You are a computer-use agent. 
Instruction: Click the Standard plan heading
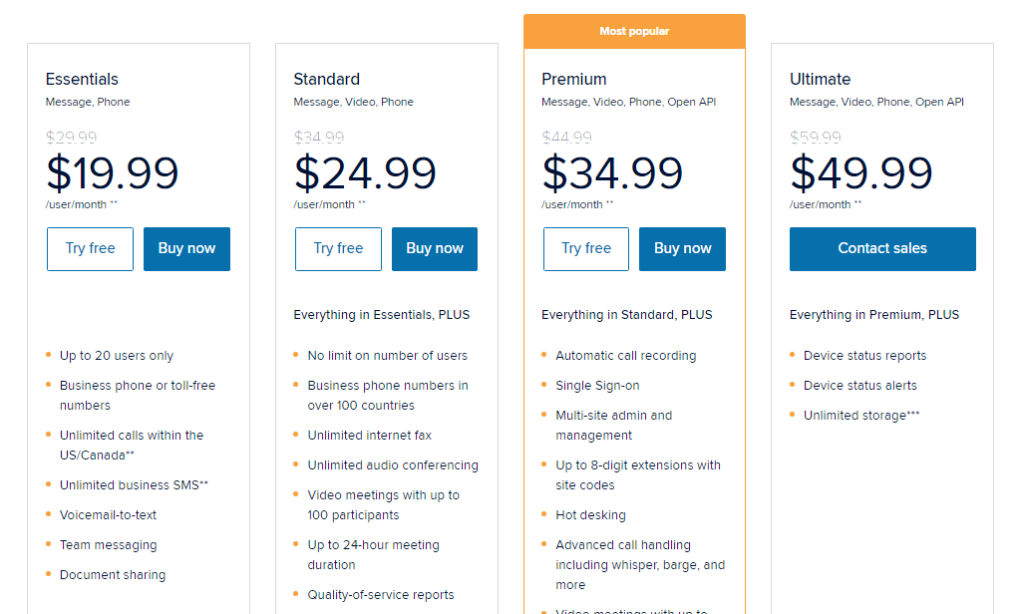pyautogui.click(x=327, y=79)
